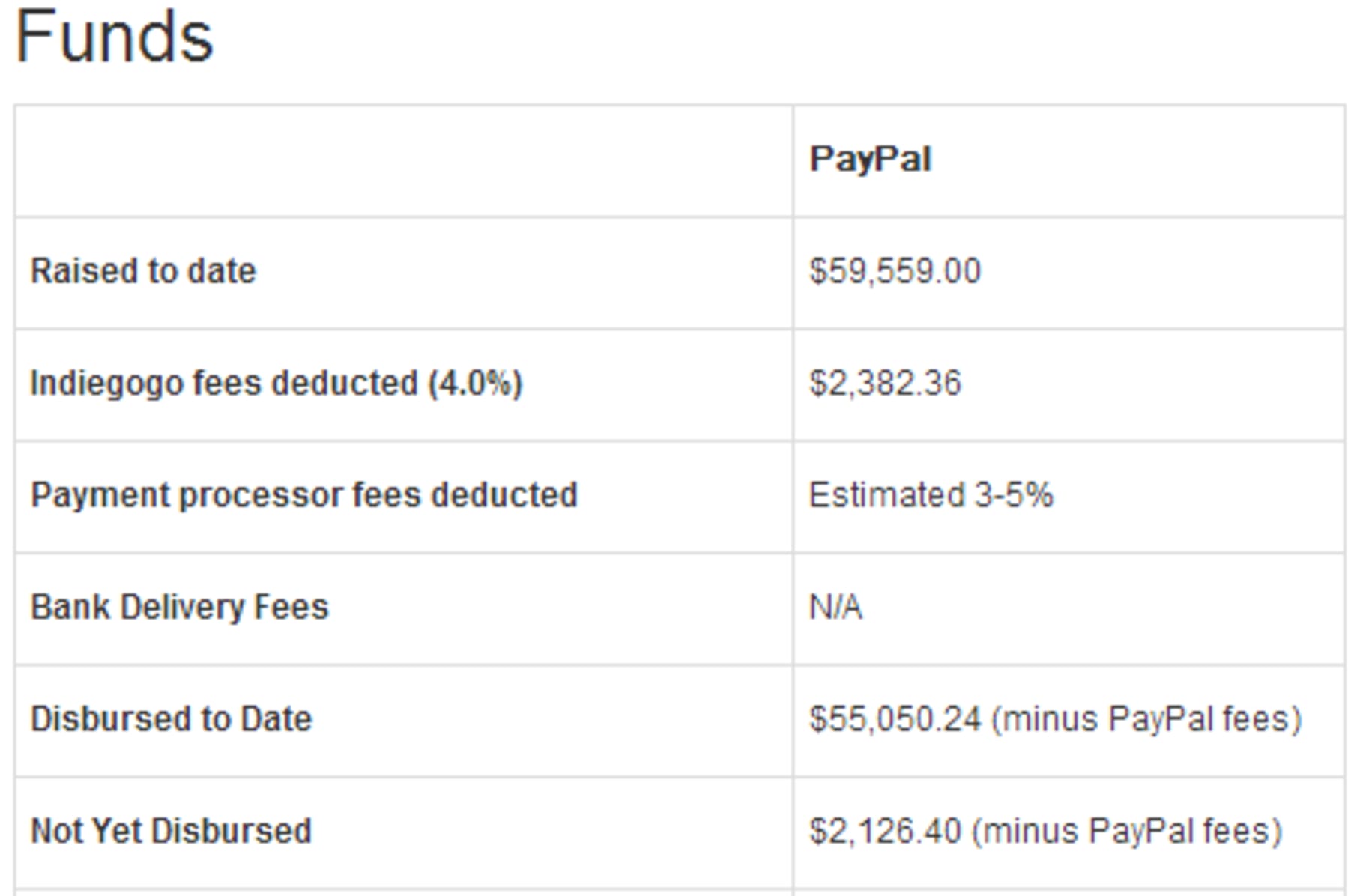Click the Not Yet Disbursed label
The width and height of the screenshot is (1354, 896).
point(171,831)
